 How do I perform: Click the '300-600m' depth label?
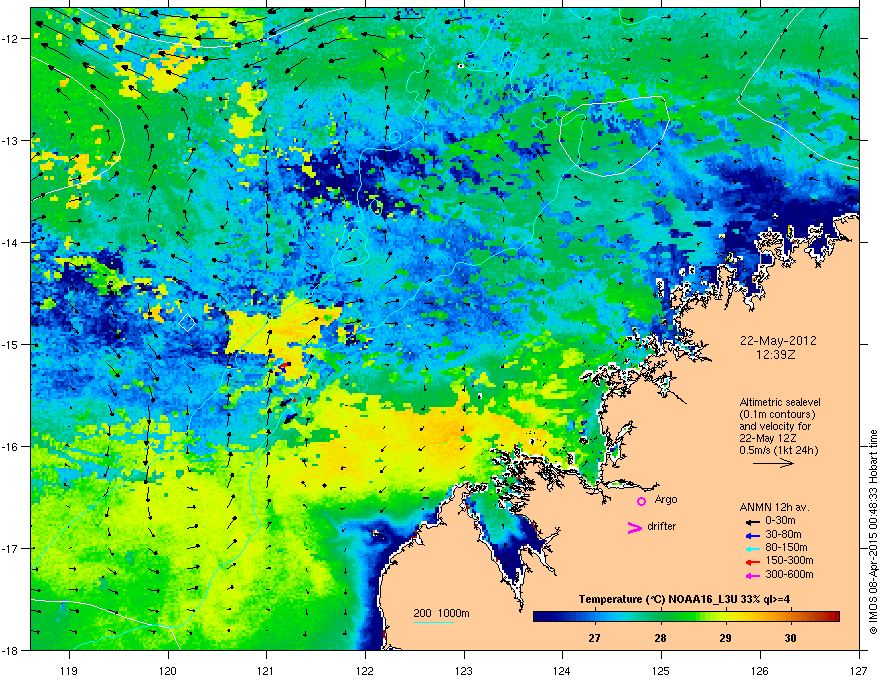point(789,575)
